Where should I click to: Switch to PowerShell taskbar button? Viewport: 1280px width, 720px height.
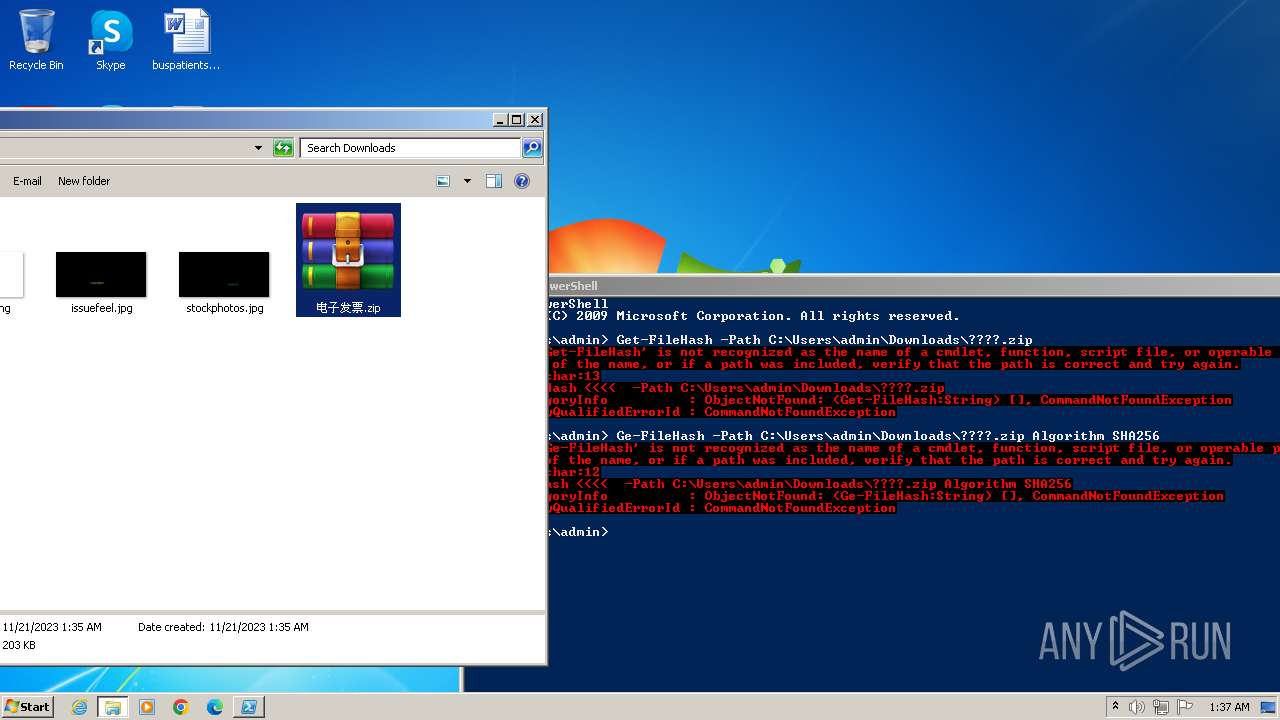249,707
